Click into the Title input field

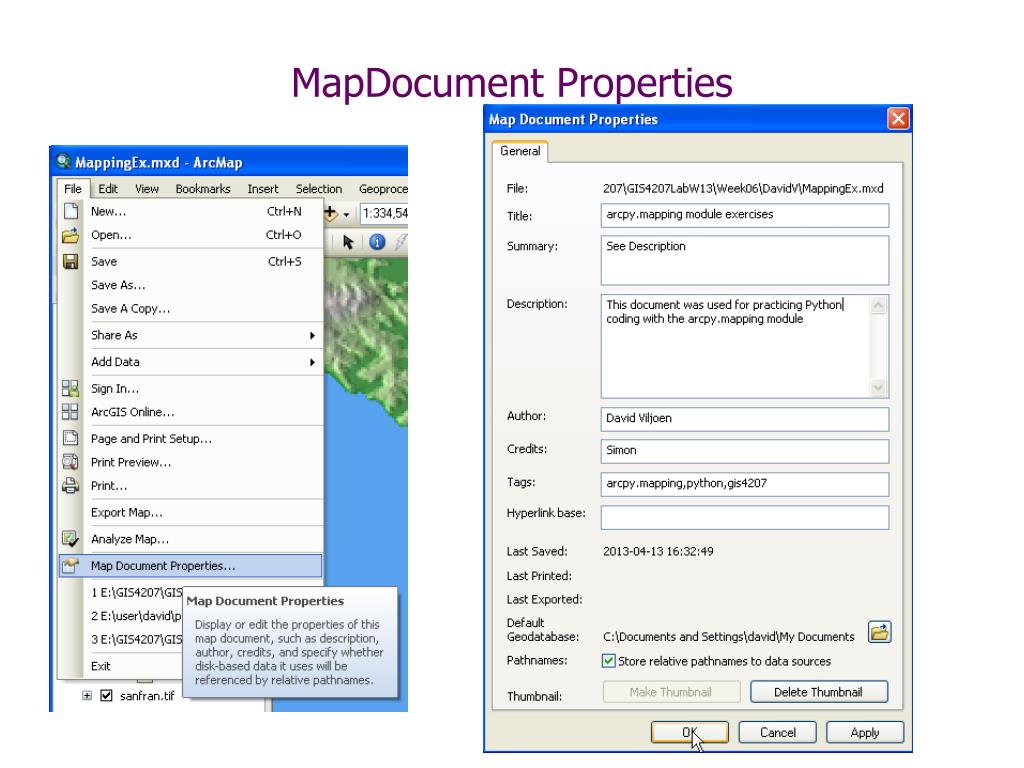click(x=744, y=215)
